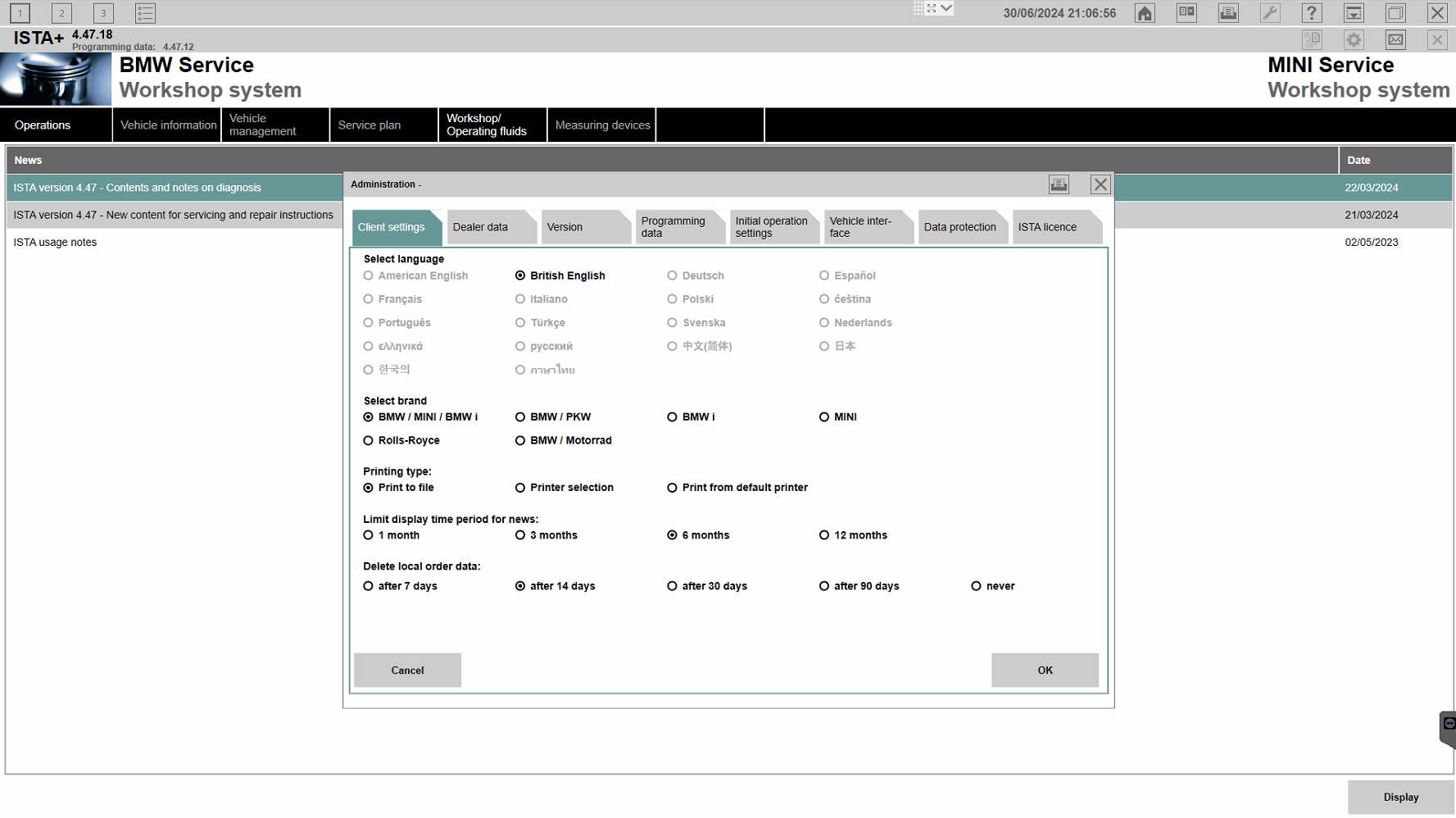Delete order data after 14 days
The height and width of the screenshot is (818, 1456).
pyautogui.click(x=556, y=586)
